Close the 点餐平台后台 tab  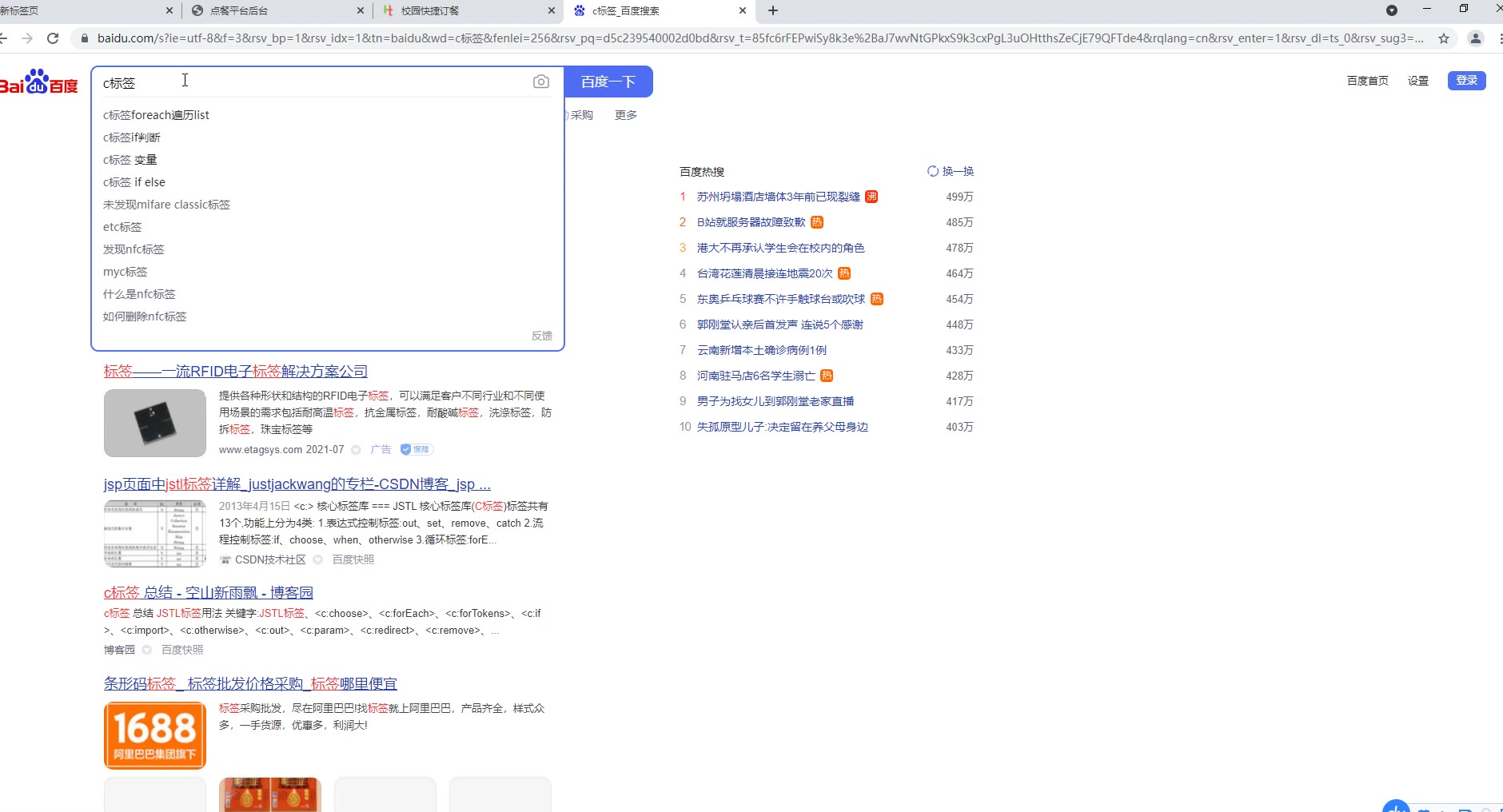[x=361, y=10]
